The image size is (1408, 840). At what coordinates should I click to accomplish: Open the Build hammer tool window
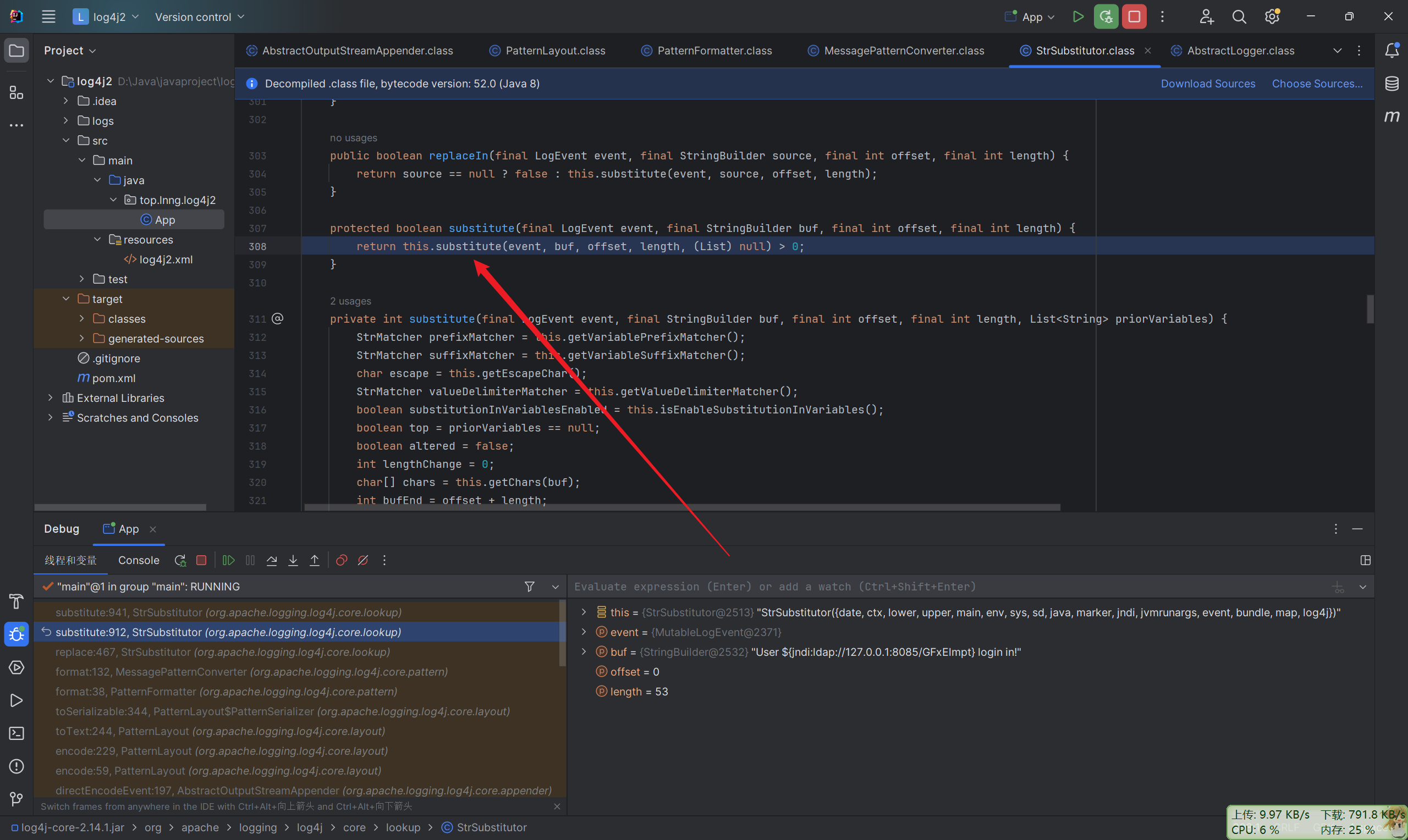tap(16, 601)
